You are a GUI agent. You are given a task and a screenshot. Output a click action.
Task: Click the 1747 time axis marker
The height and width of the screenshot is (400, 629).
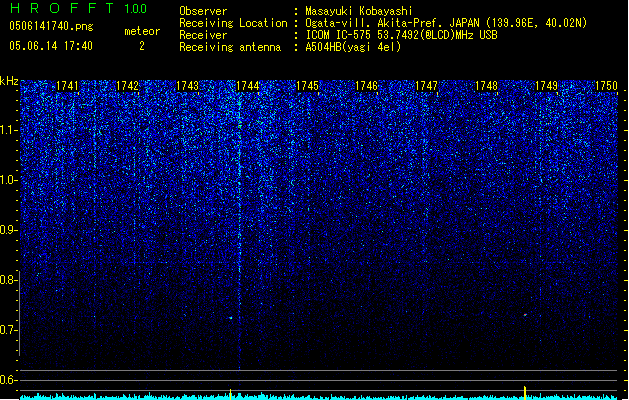coord(426,86)
